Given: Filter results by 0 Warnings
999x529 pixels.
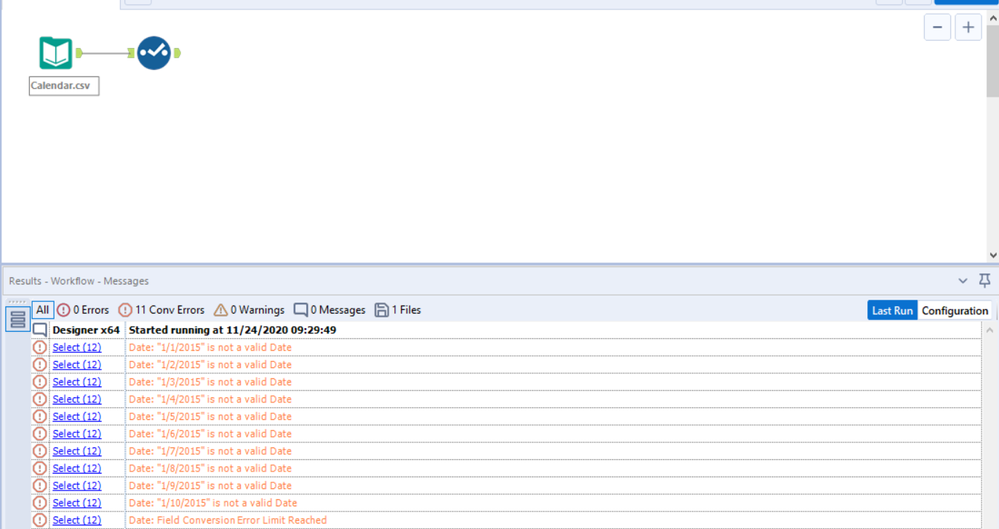Looking at the screenshot, I should pyautogui.click(x=249, y=310).
